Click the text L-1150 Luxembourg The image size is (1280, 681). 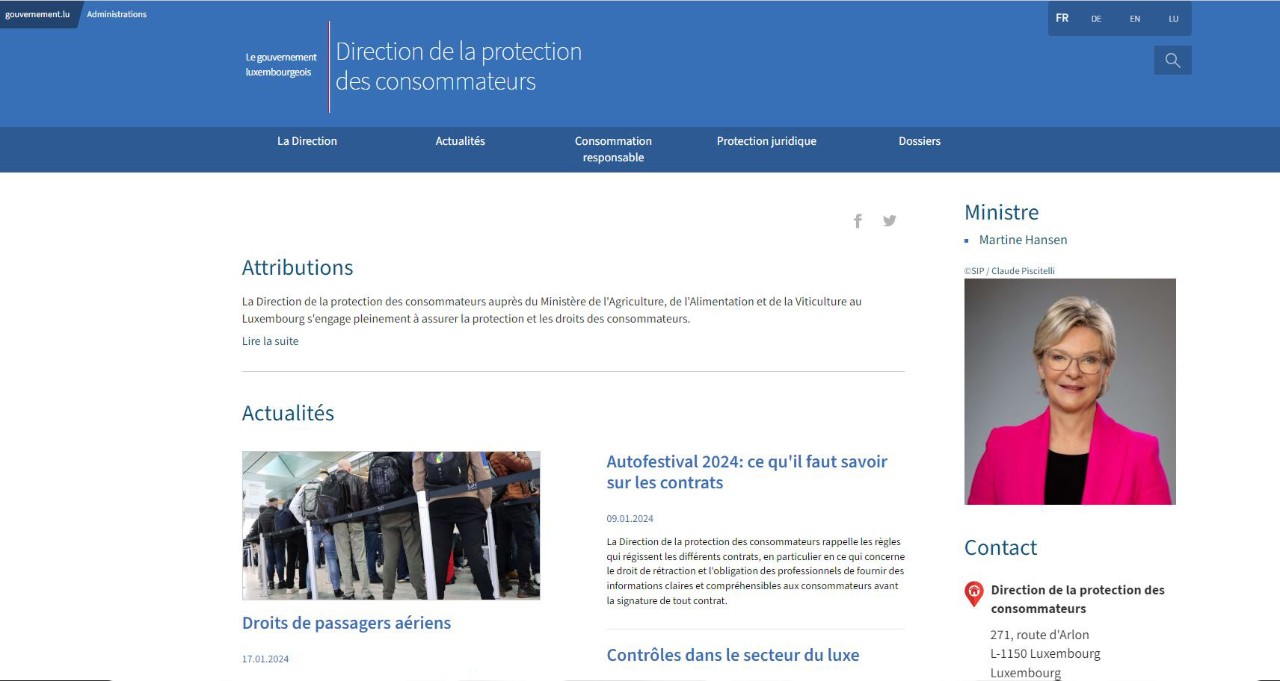point(1045,654)
